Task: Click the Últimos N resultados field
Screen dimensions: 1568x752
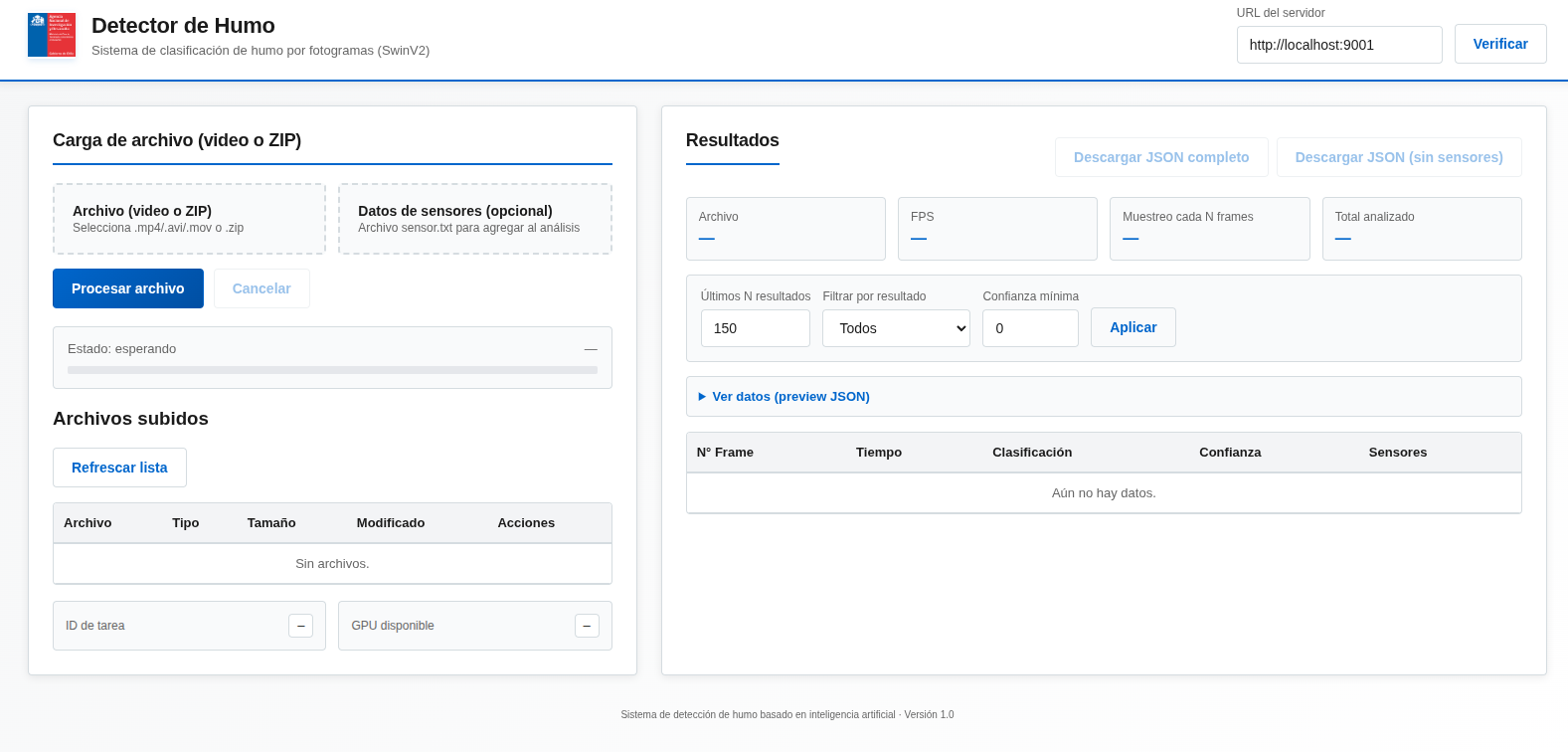Action: coord(755,328)
